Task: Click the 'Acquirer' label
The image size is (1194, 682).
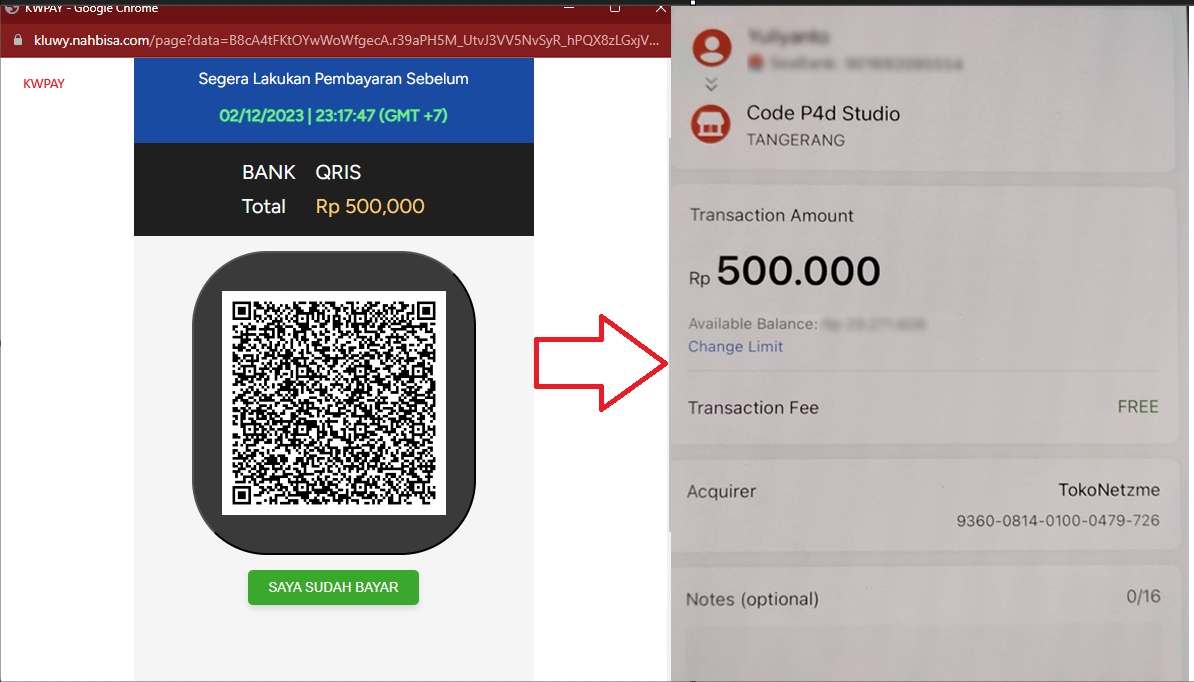Action: click(x=721, y=492)
